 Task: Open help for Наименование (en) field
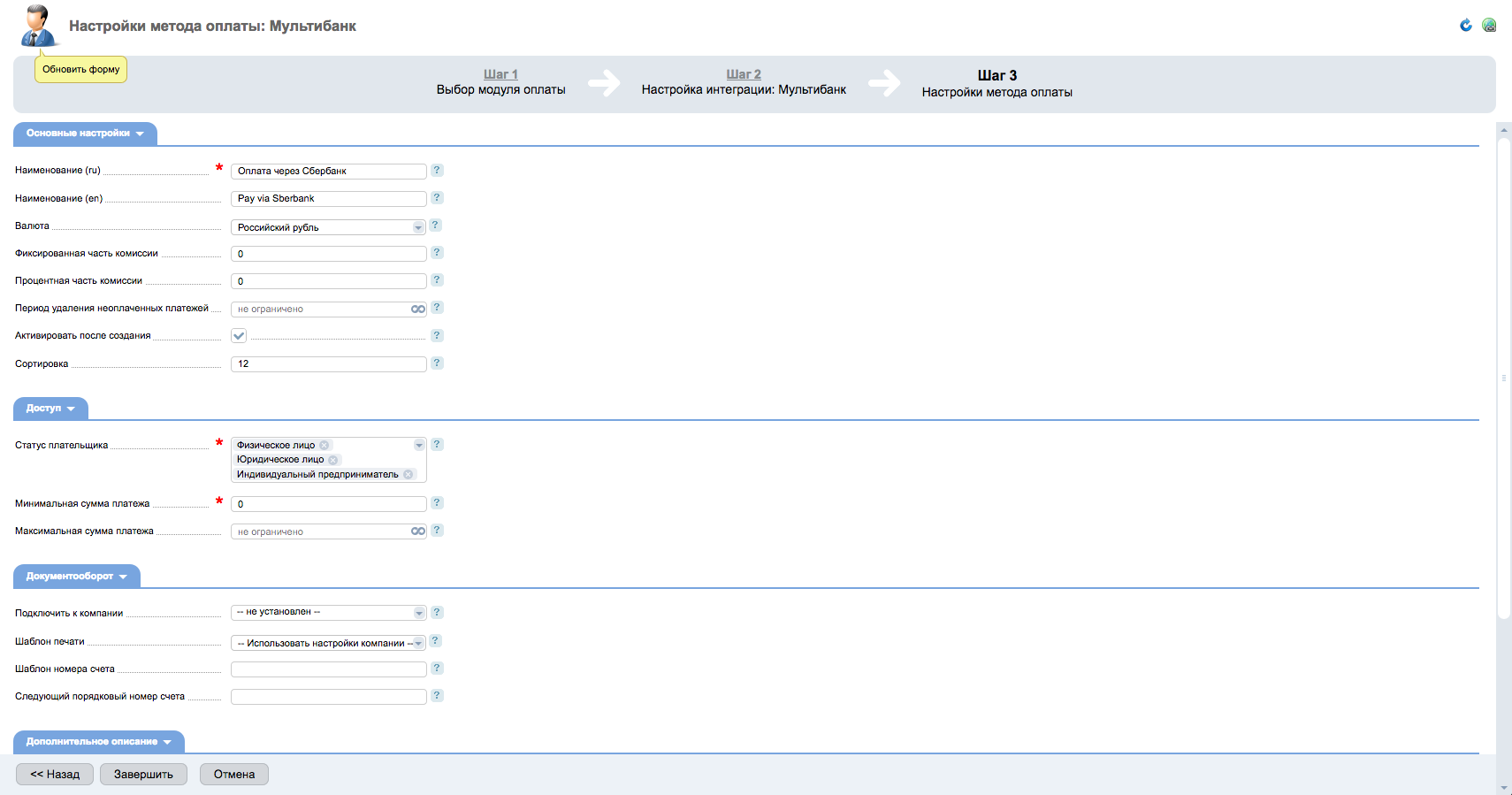tap(437, 197)
